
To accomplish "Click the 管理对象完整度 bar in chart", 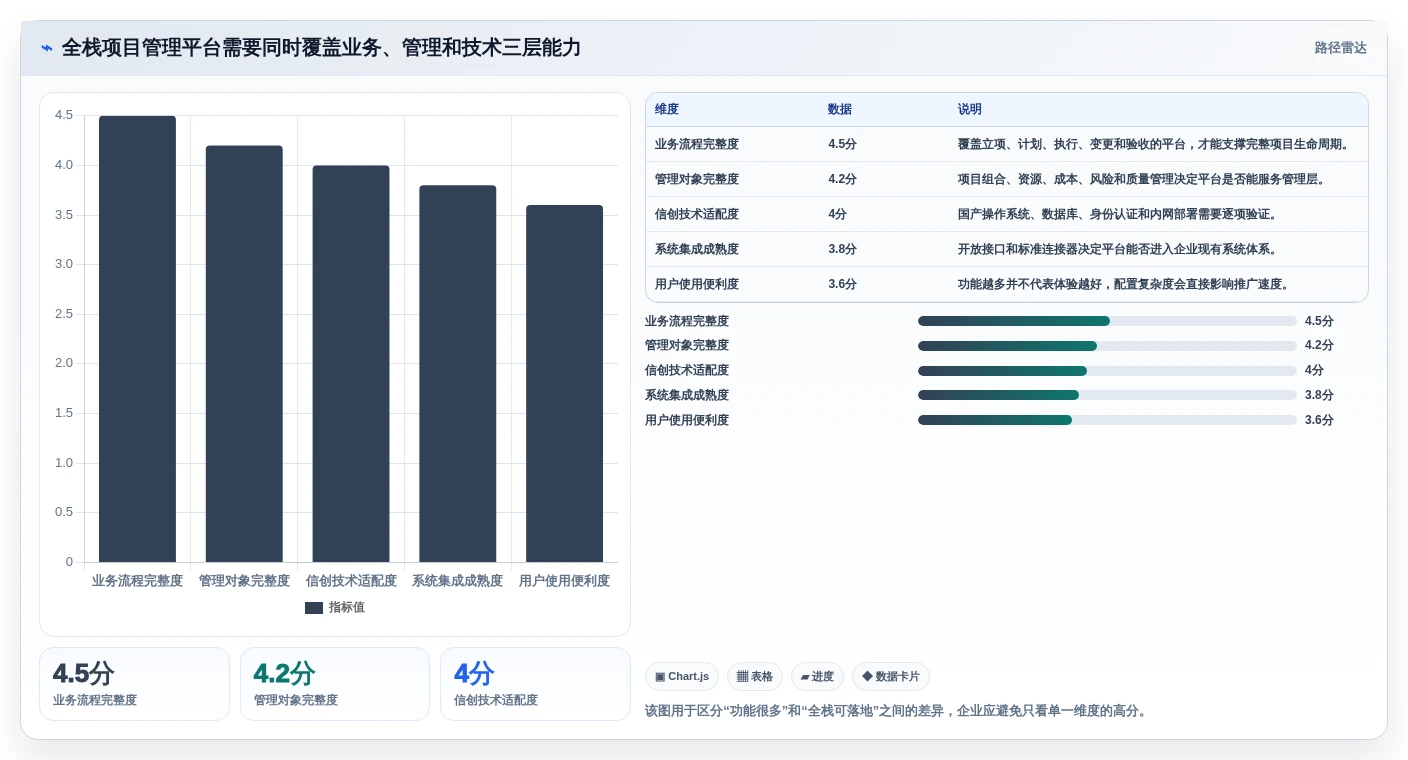I will pos(244,354).
